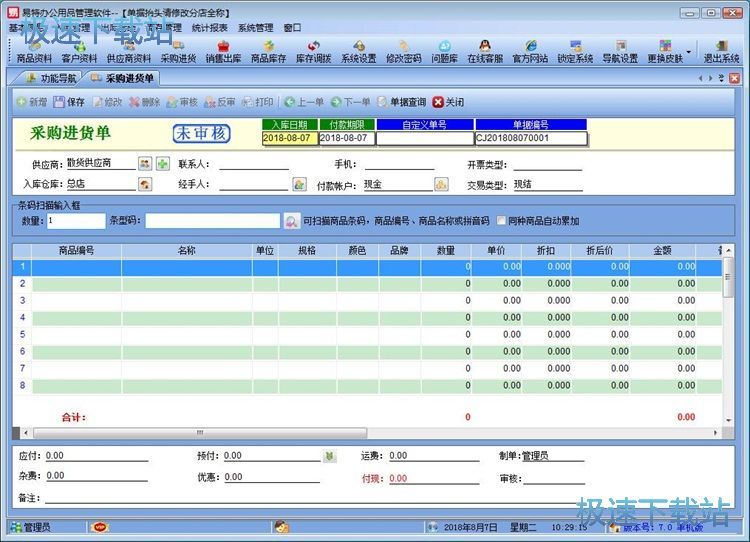The image size is (750, 542).
Task: Open the warehouse picker icon next to 总店
Action: coord(145,184)
